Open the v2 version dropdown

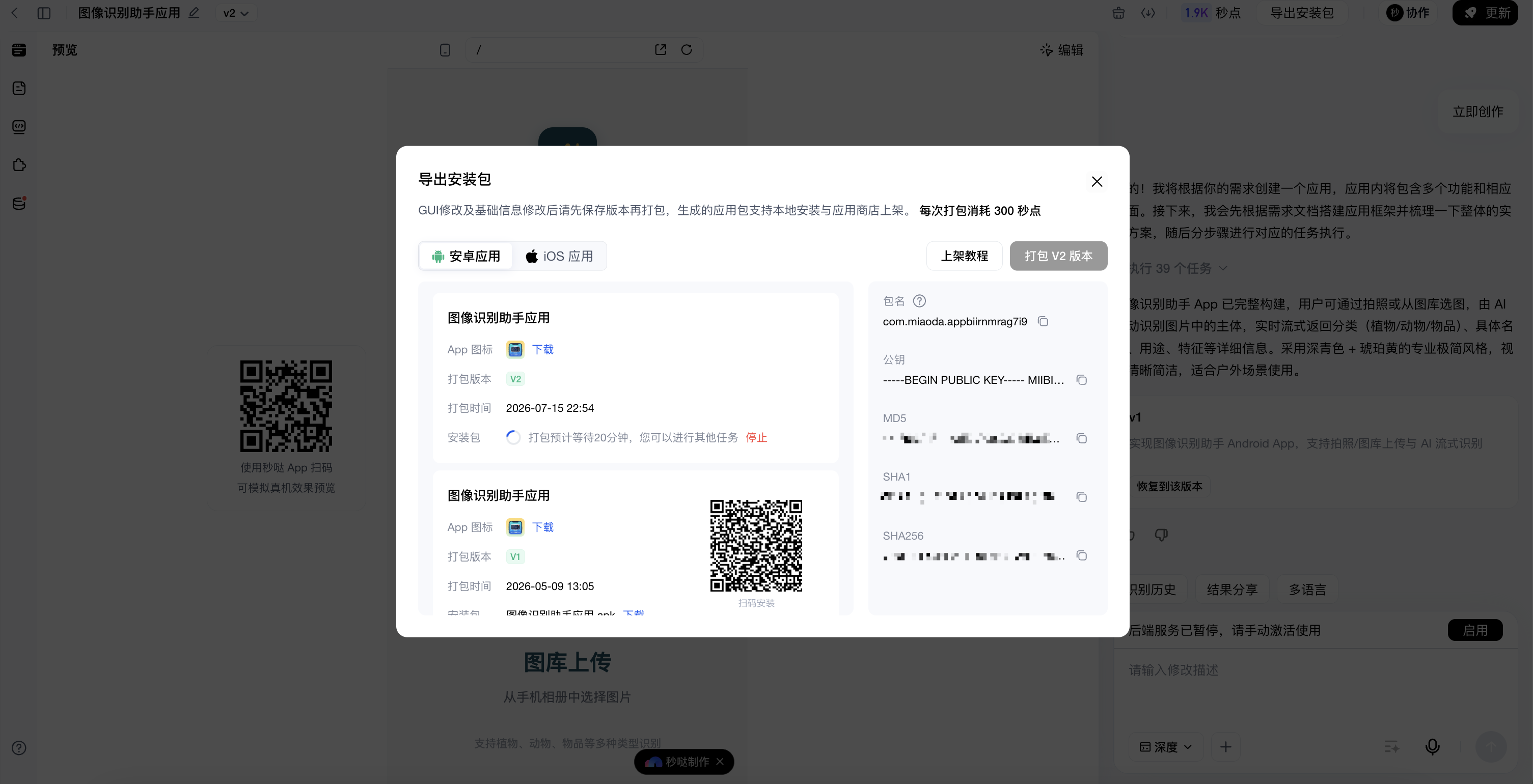click(236, 13)
